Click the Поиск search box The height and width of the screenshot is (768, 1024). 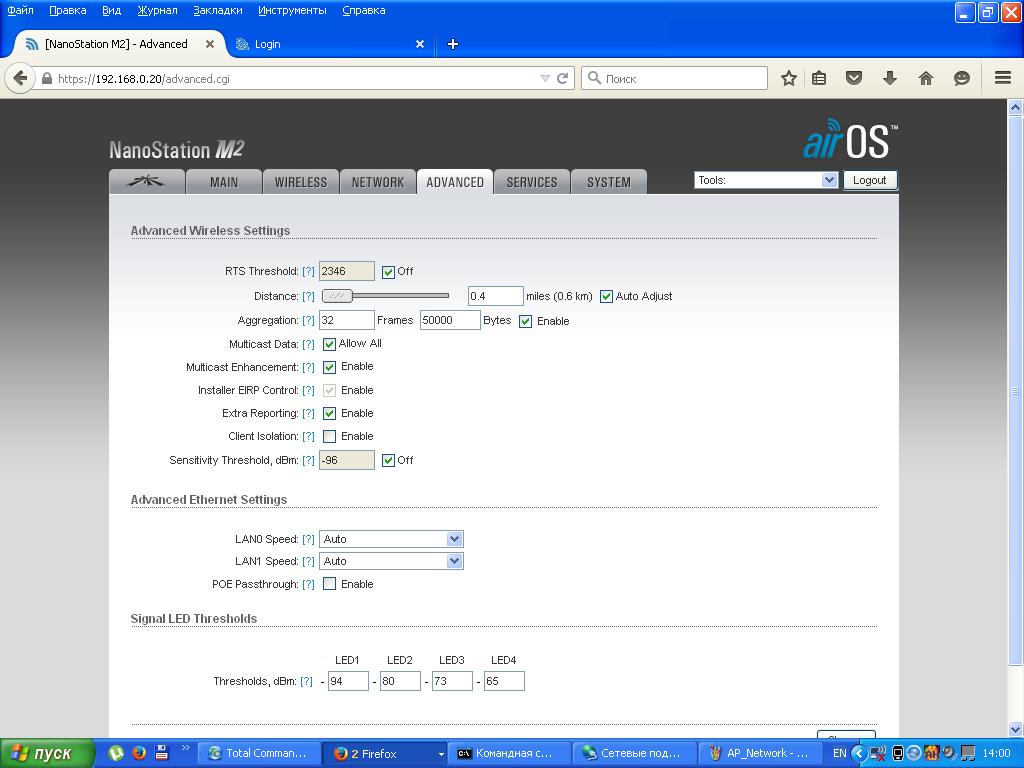pyautogui.click(x=675, y=78)
